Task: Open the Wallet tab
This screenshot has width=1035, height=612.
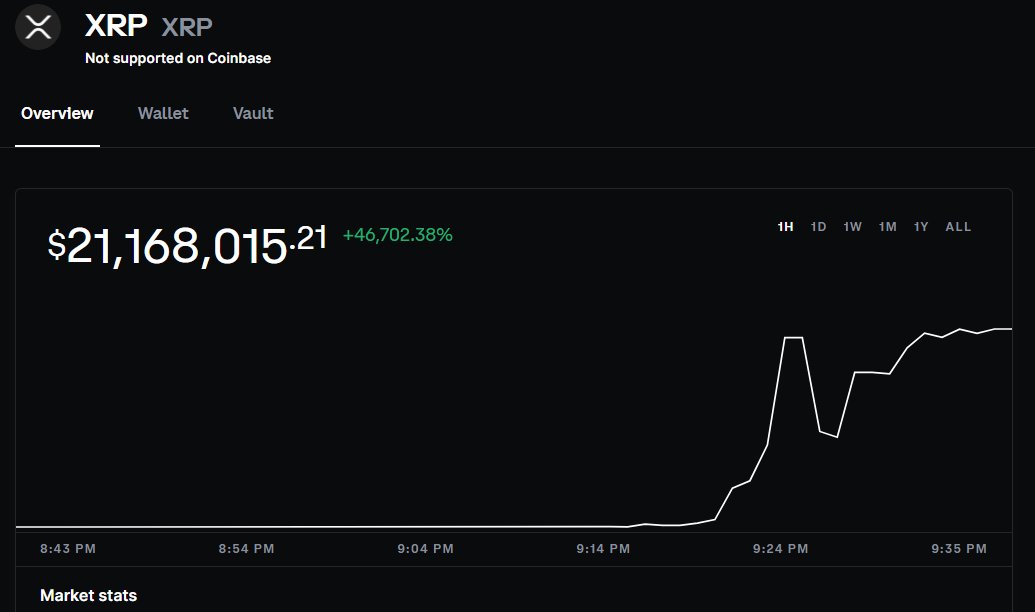Action: point(163,114)
